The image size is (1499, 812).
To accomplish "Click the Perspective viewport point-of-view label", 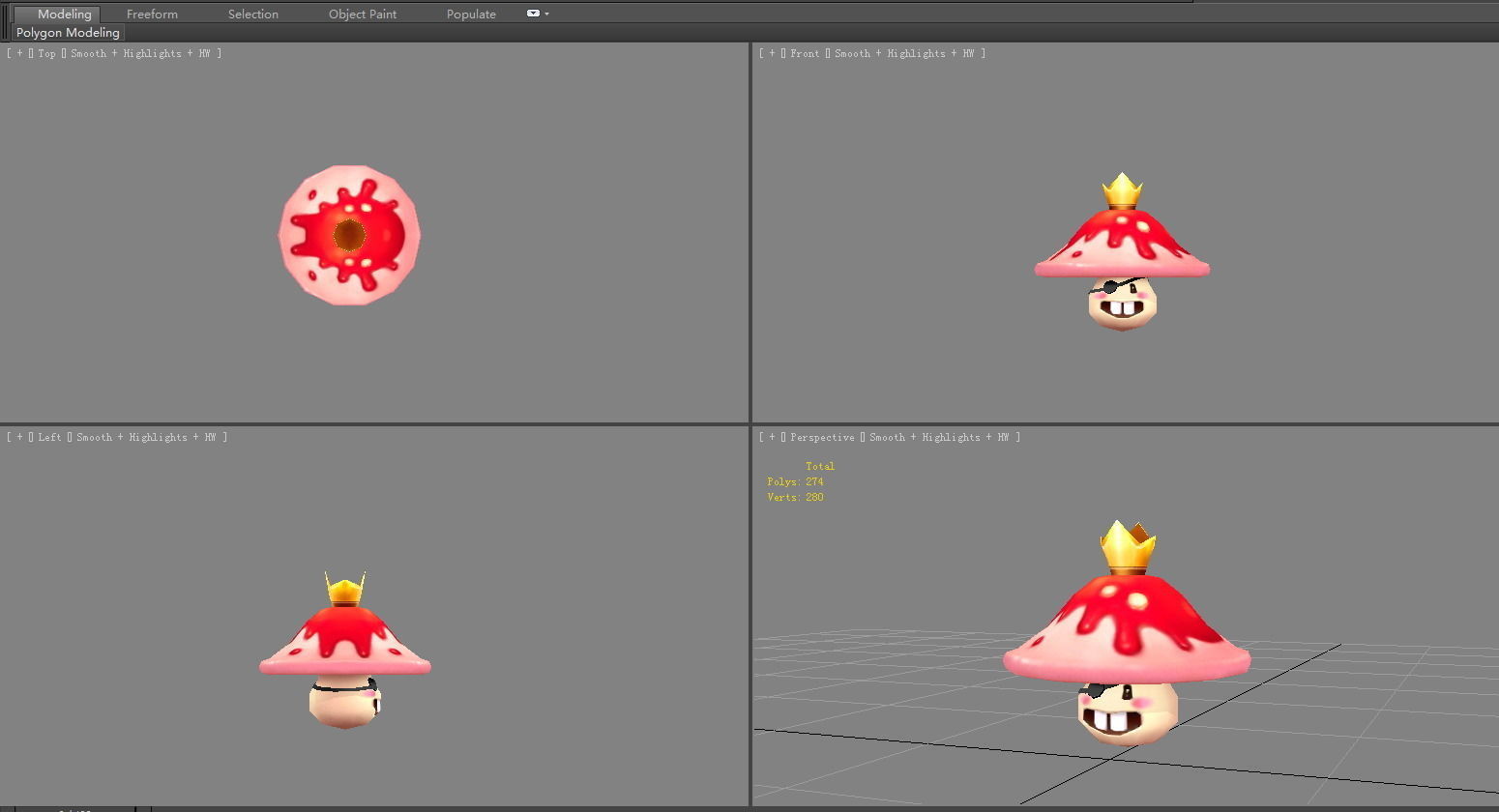I will [822, 437].
